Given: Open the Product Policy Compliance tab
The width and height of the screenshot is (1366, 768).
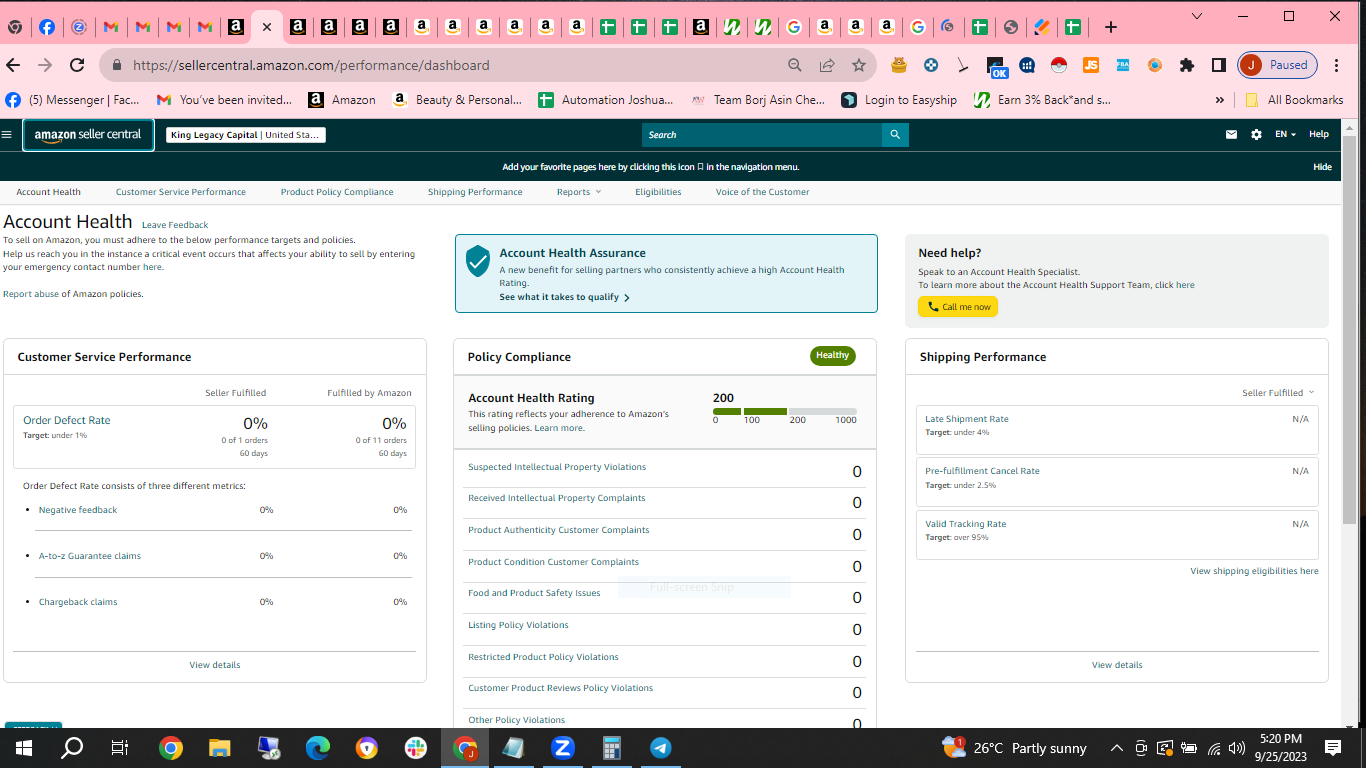Looking at the screenshot, I should click(337, 192).
